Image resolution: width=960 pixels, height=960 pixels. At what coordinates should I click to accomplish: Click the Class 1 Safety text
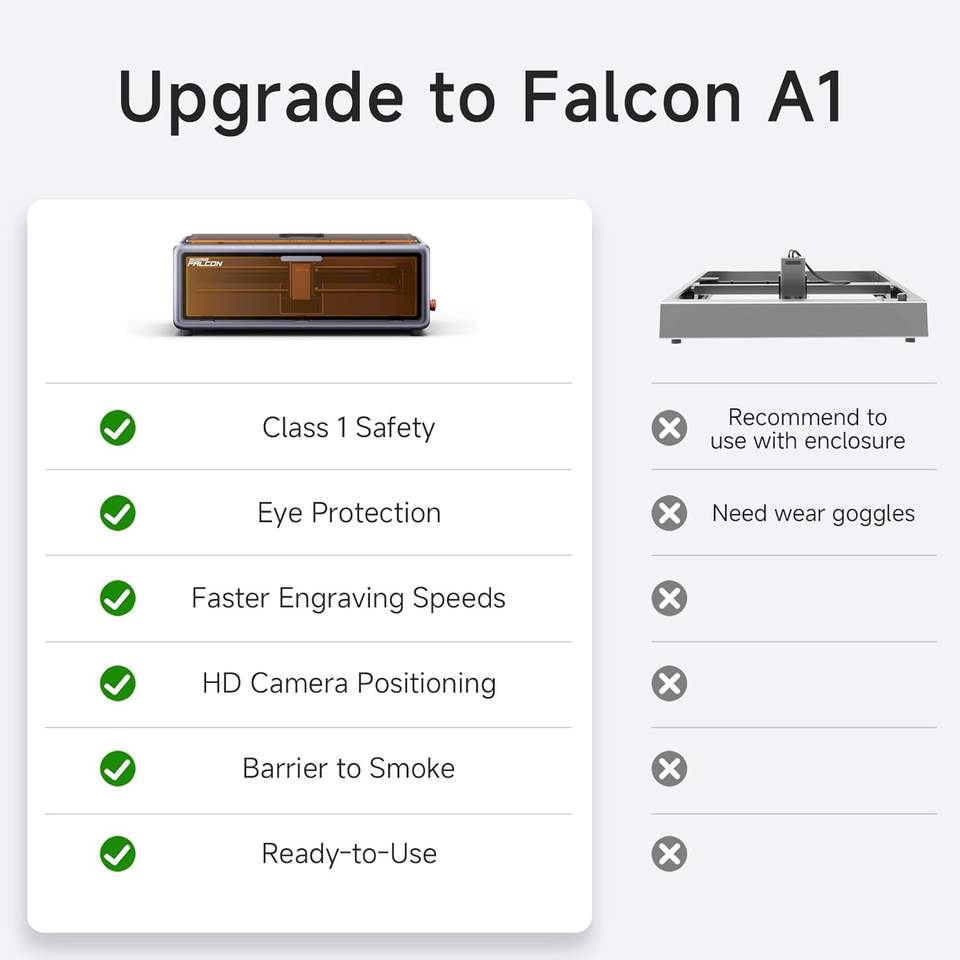(348, 428)
